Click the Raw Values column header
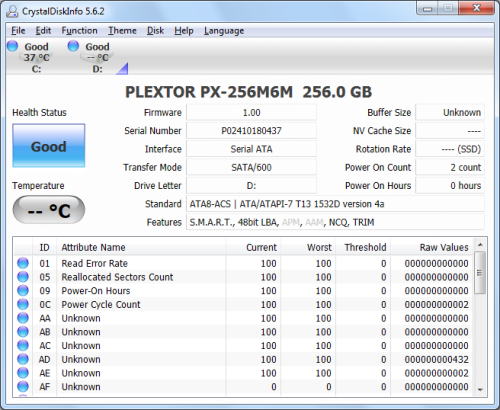Screen dimensions: 500x410 [431, 247]
